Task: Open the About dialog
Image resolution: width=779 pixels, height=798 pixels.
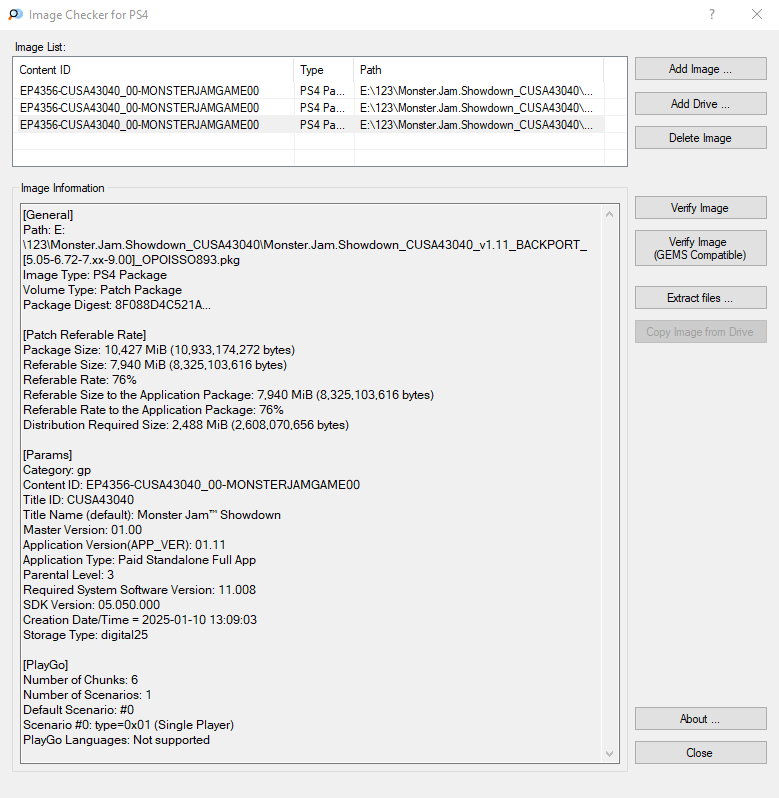Action: click(x=700, y=719)
